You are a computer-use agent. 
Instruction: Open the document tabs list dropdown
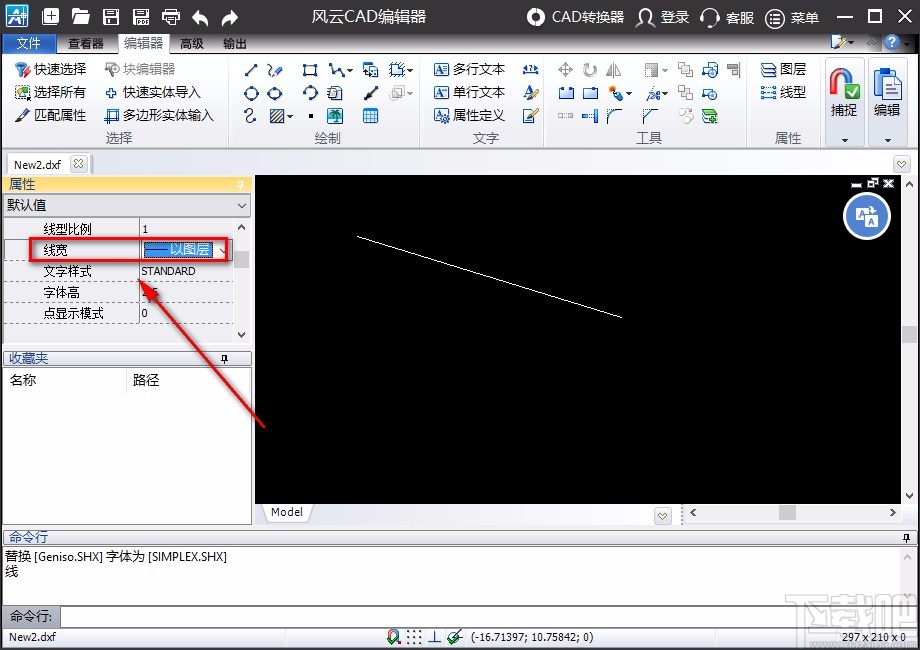(x=902, y=164)
